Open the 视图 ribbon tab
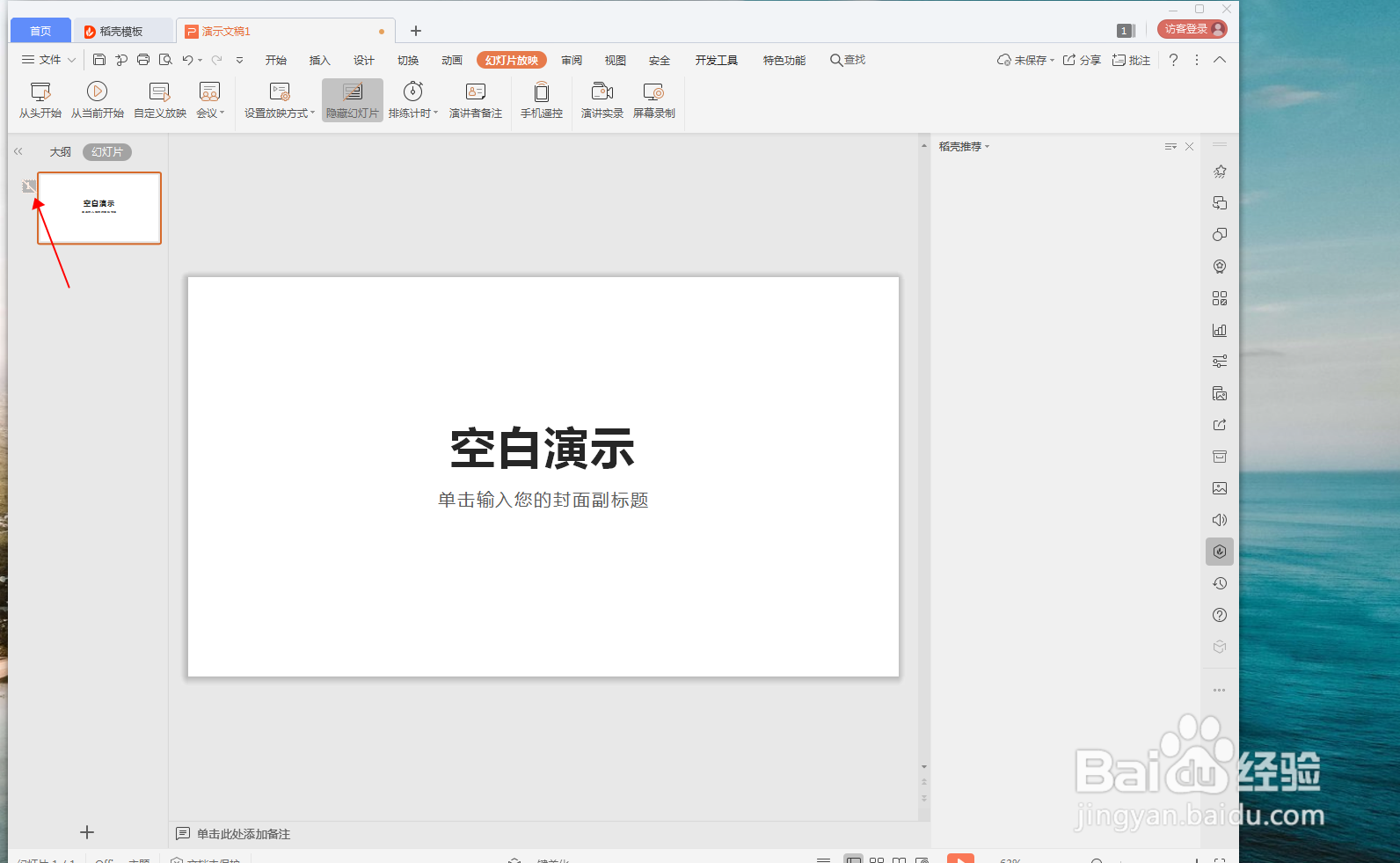Screen dimensions: 1400x863 (x=616, y=60)
